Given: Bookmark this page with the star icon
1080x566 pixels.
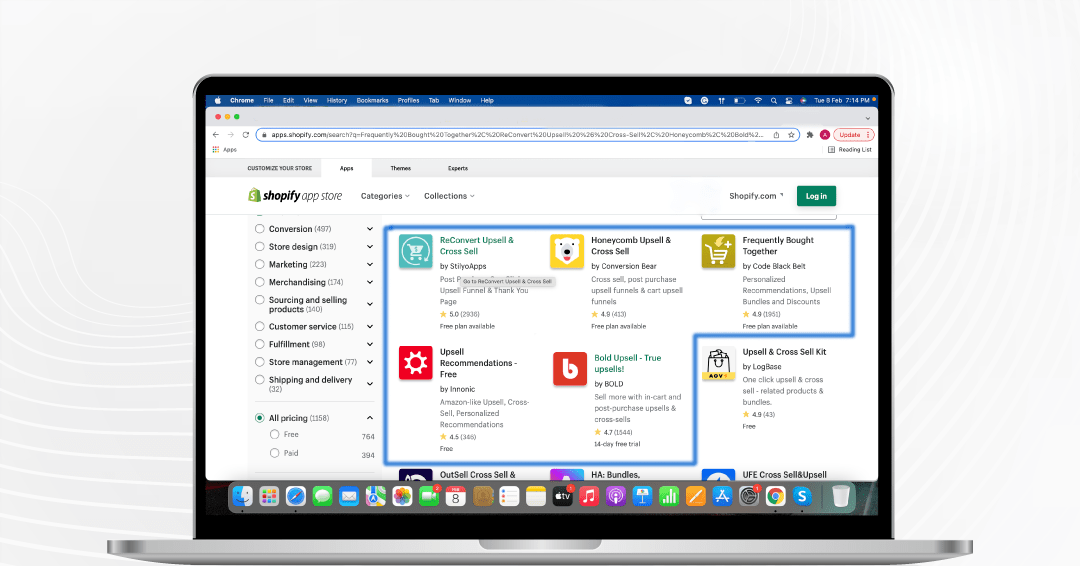Looking at the screenshot, I should click(x=791, y=135).
